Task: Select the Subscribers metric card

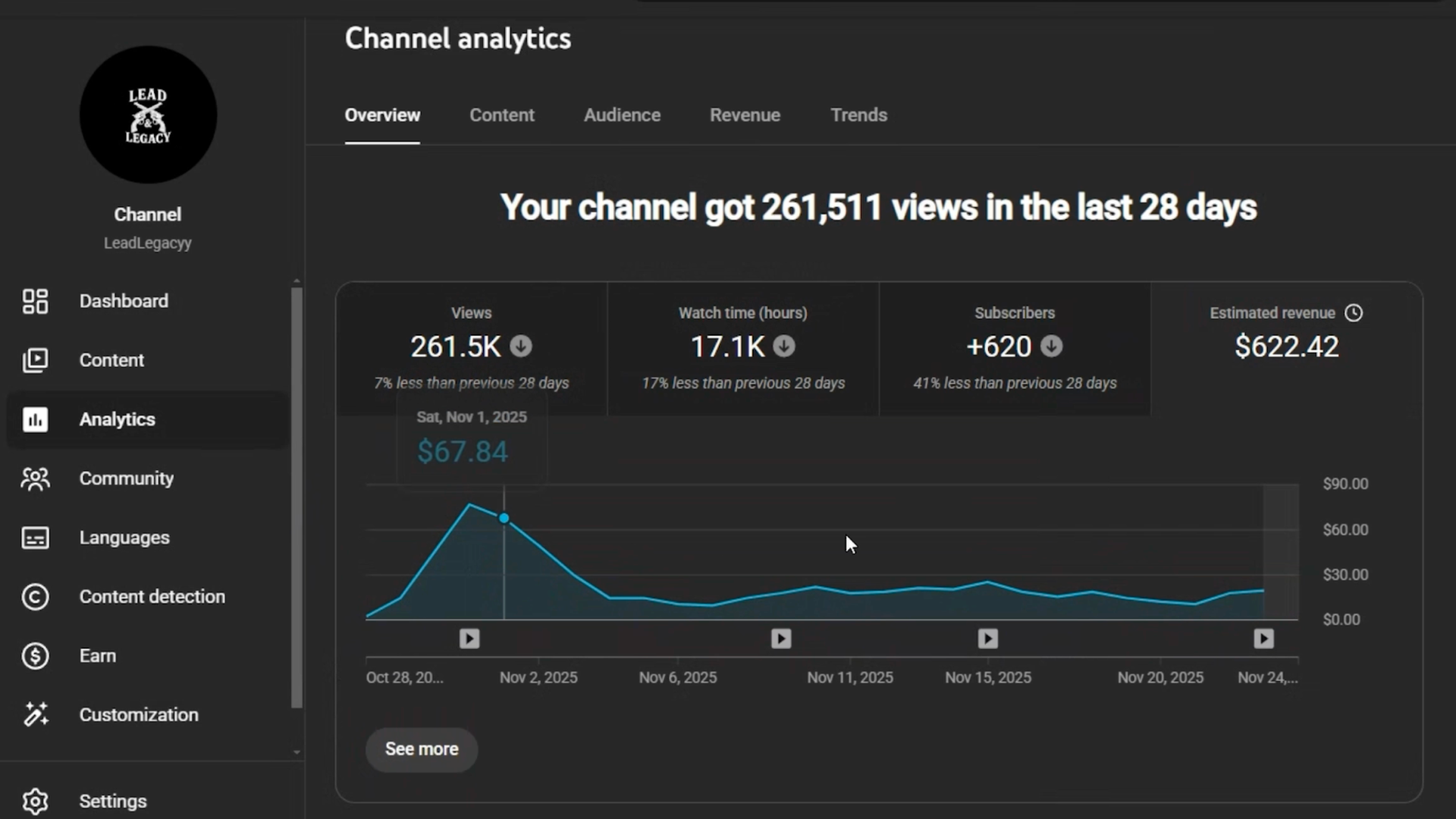Action: coord(1015,349)
